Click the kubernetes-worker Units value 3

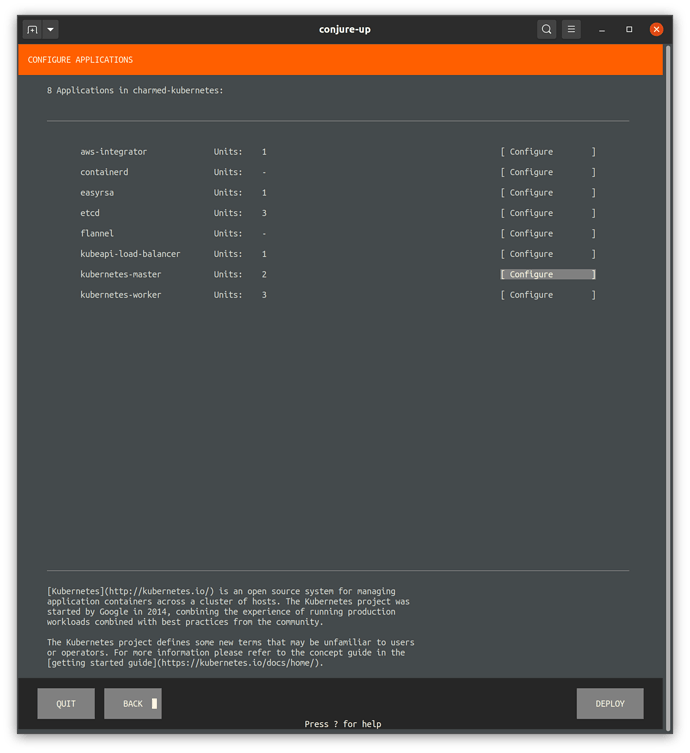pos(264,295)
